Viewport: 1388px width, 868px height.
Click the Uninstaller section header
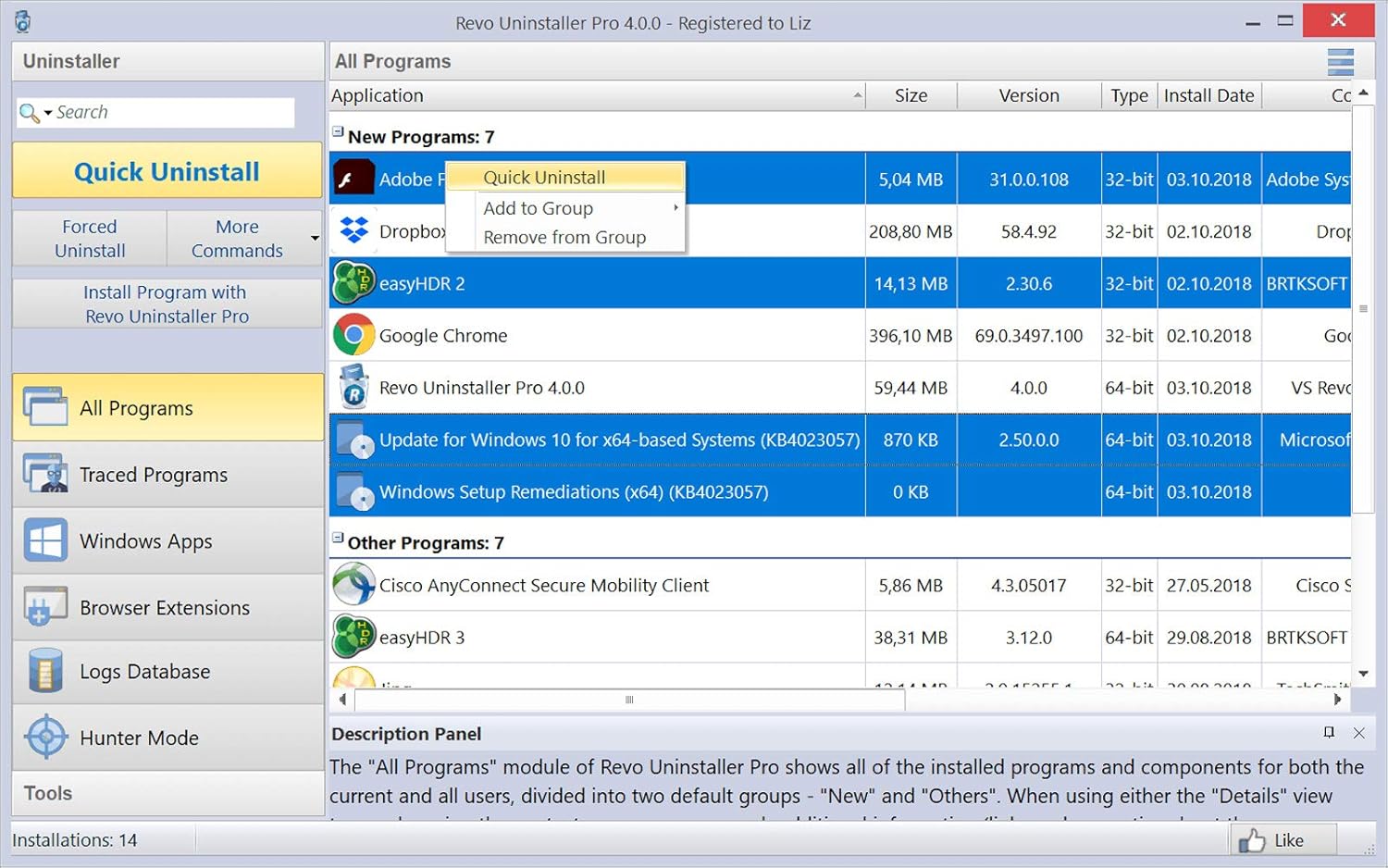pyautogui.click(x=167, y=61)
